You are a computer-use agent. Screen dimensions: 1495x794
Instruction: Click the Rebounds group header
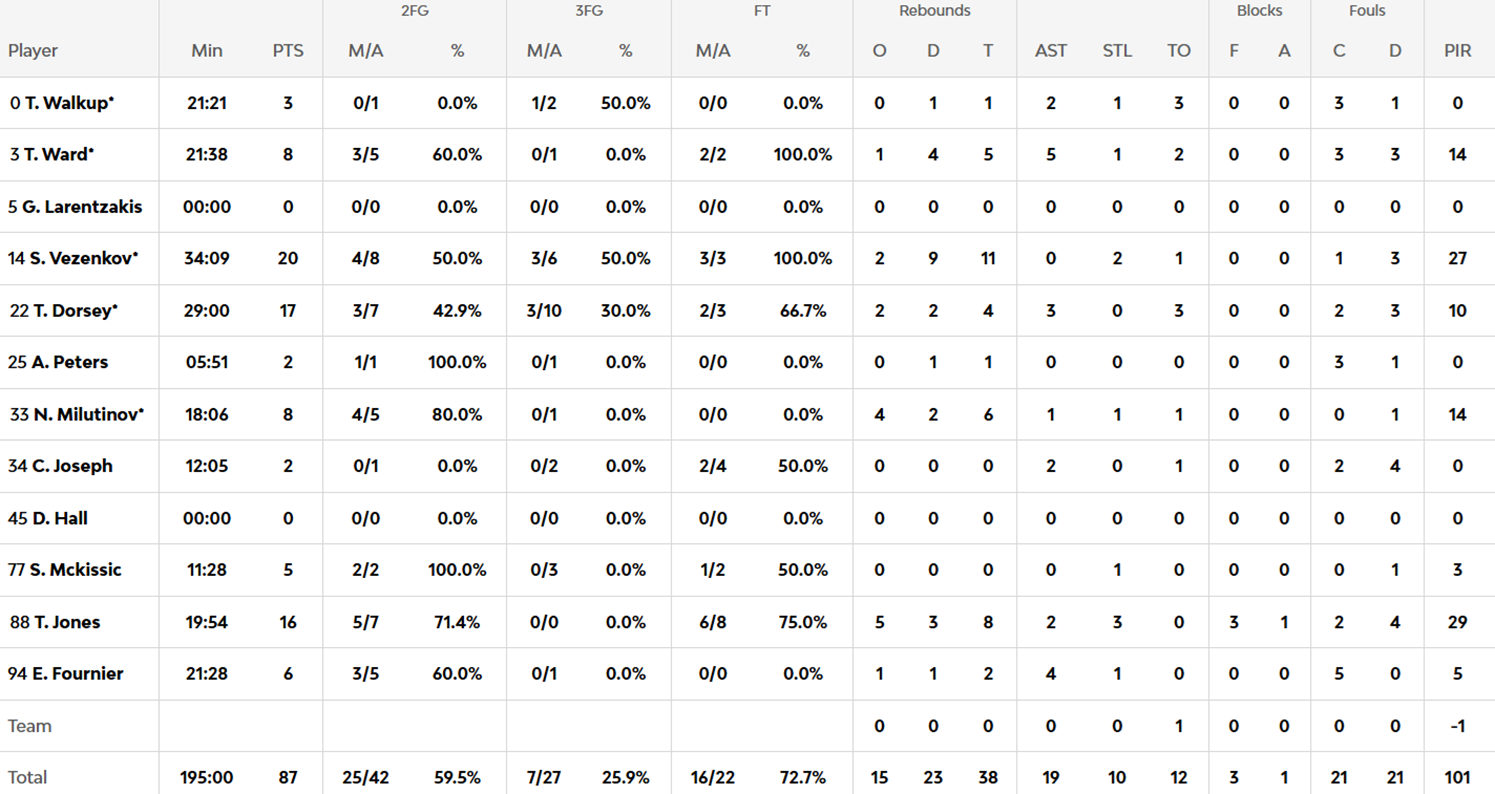pos(934,11)
